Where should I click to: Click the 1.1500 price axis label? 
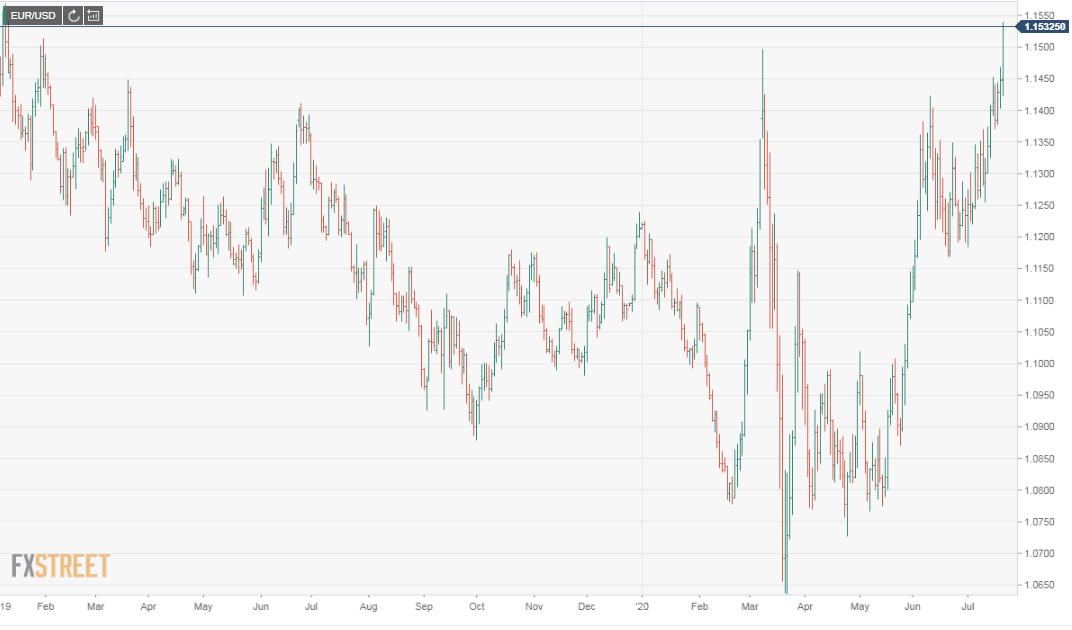point(1038,47)
